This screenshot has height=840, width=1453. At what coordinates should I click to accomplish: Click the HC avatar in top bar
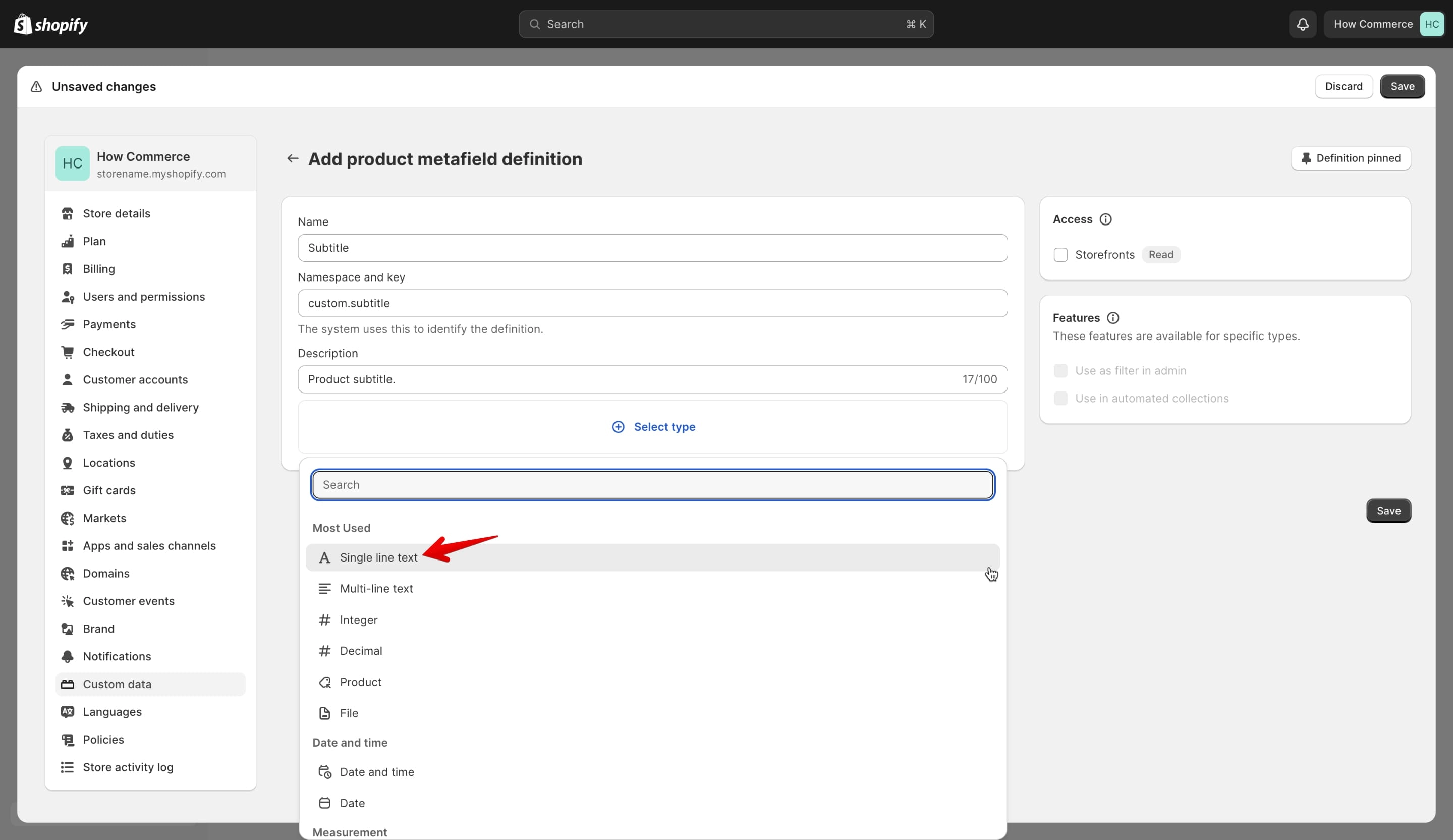[1432, 24]
